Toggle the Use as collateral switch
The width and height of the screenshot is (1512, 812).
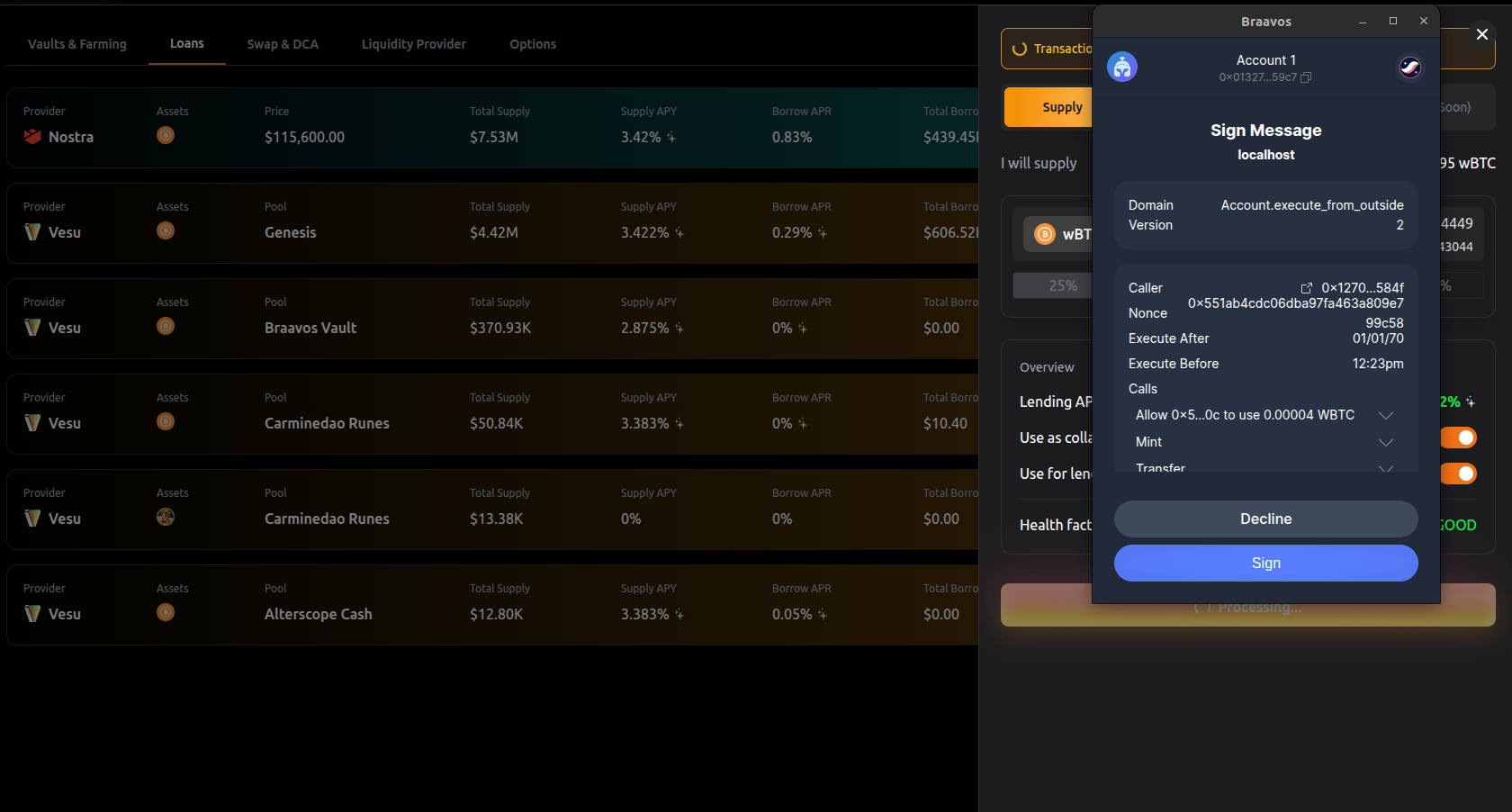pyautogui.click(x=1459, y=438)
